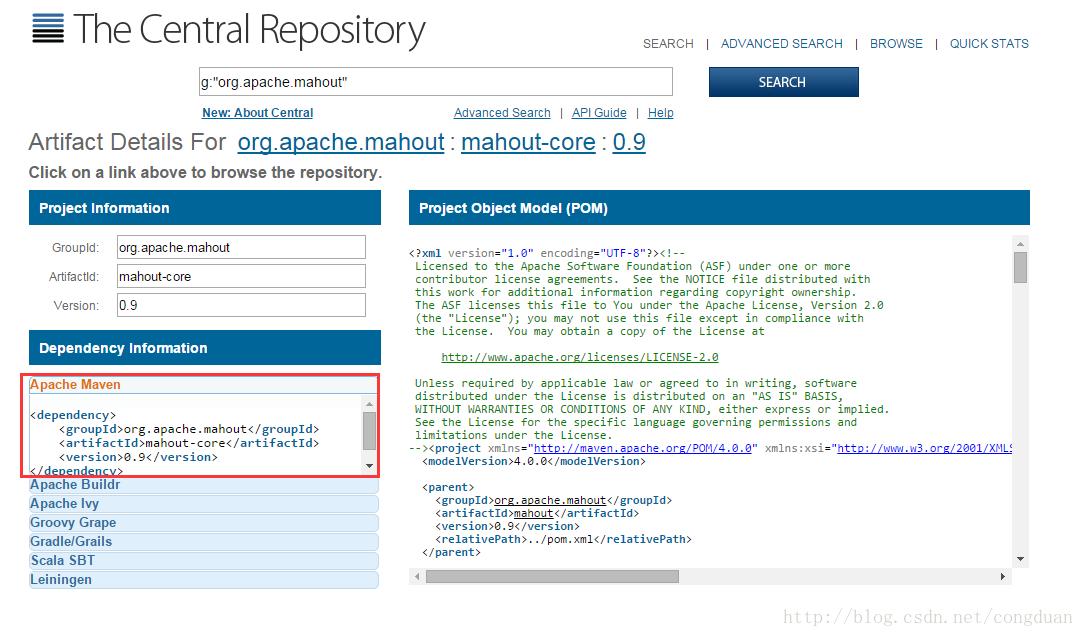Click the version line in Maven dependency snippet
Image resolution: width=1084 pixels, height=637 pixels.
pos(138,457)
